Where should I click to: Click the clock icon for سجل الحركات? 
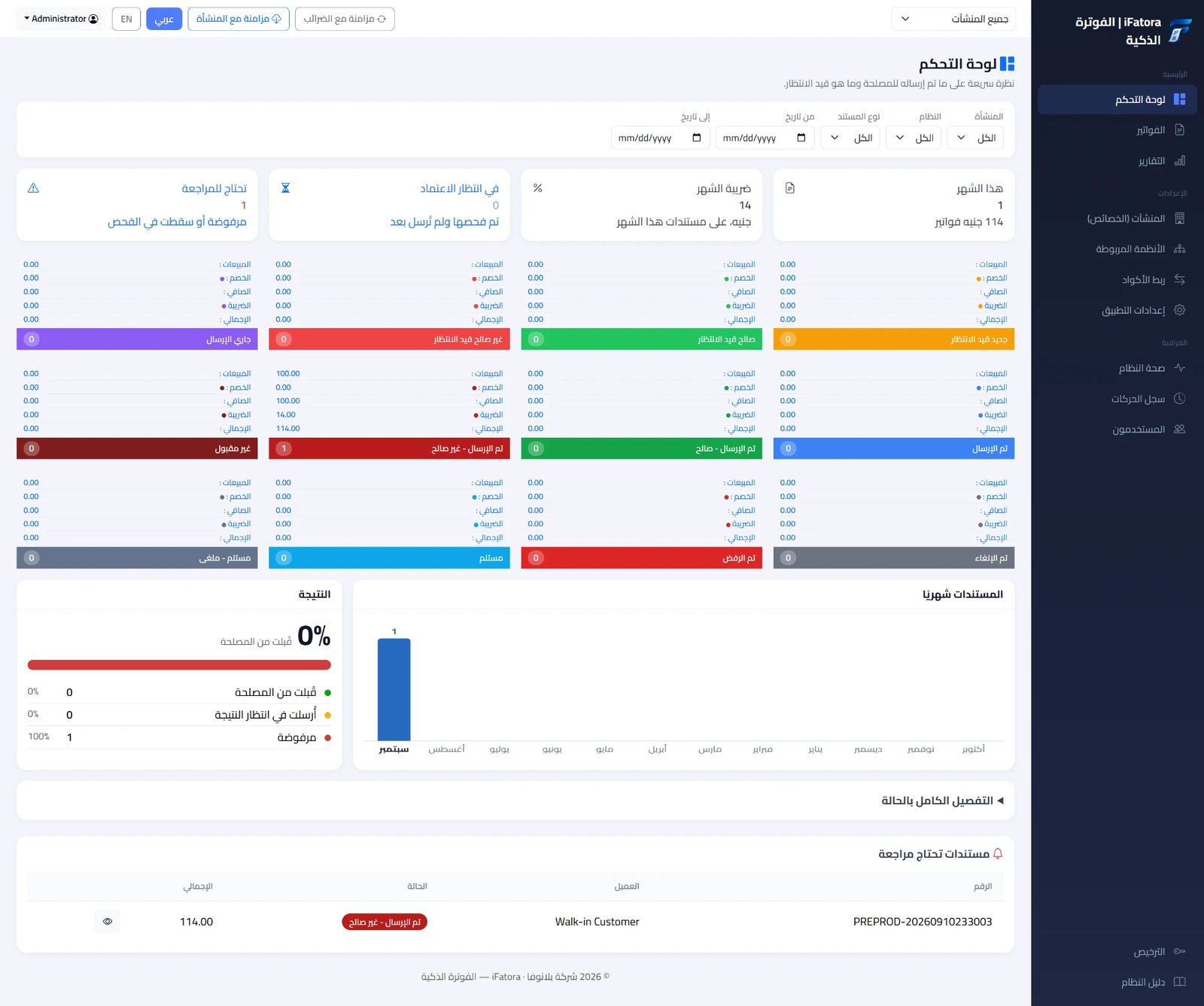(1179, 399)
